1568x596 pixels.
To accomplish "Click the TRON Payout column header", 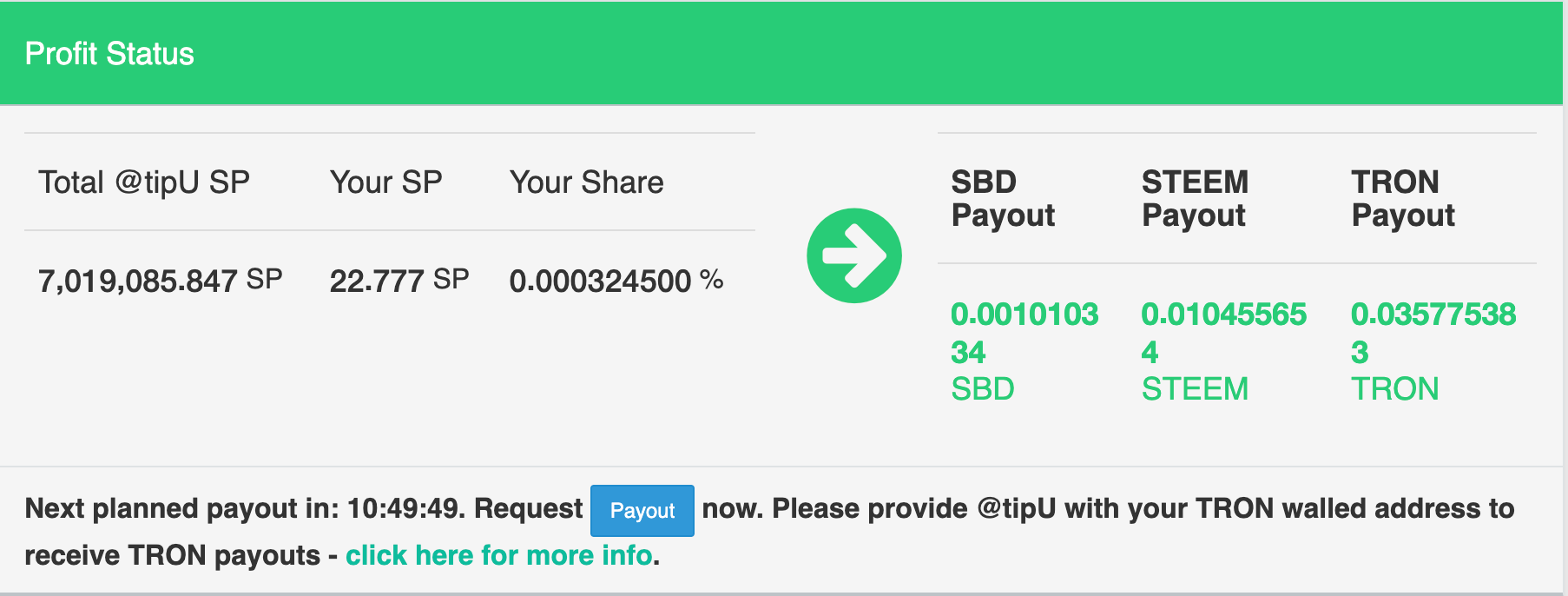I will click(1403, 198).
